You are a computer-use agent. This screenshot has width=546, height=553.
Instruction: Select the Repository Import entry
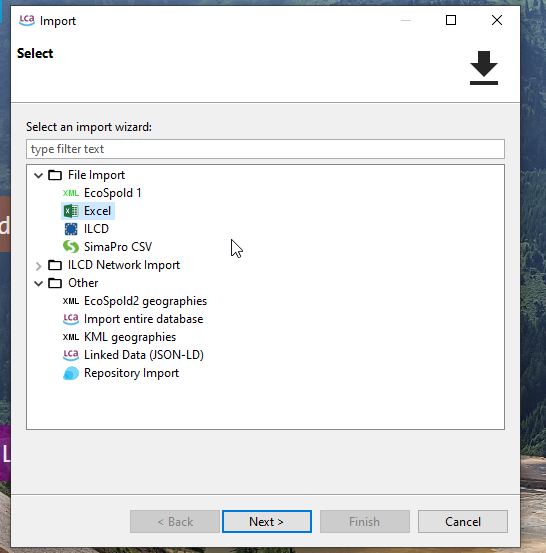click(x=131, y=373)
